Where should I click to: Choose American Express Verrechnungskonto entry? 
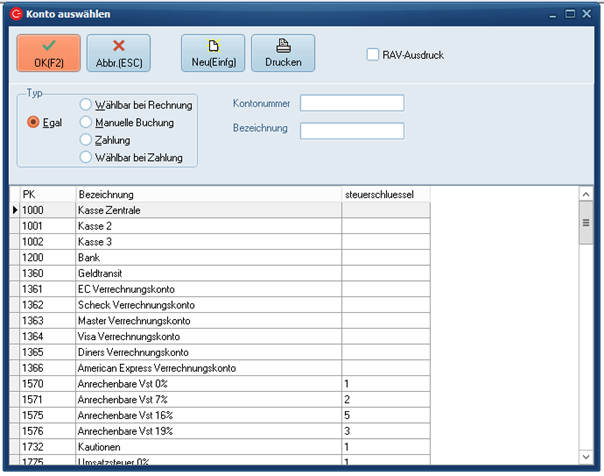click(x=207, y=368)
